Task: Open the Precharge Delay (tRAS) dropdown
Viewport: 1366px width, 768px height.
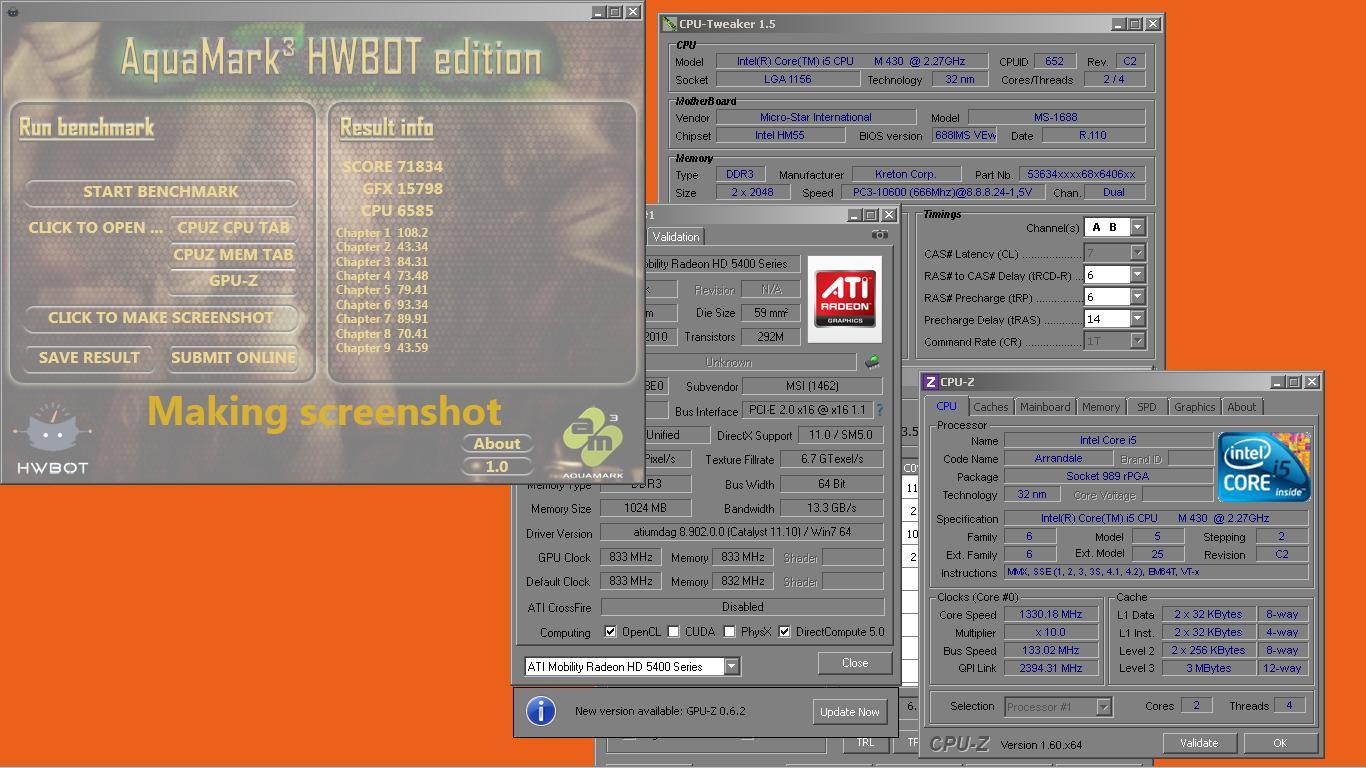Action: [1137, 319]
